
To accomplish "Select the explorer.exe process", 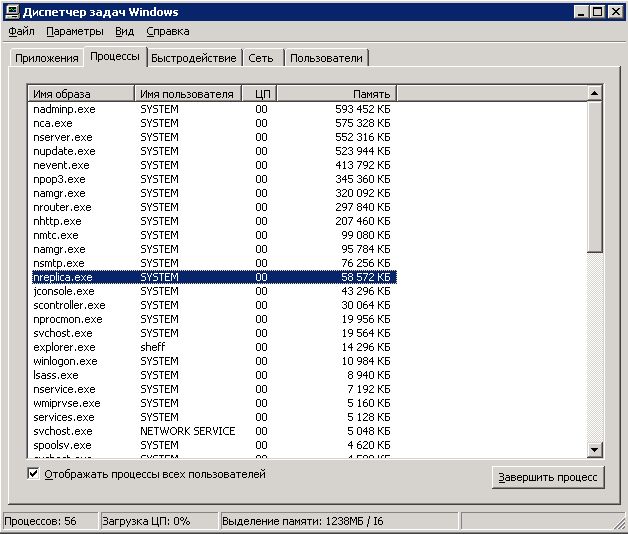I will pyautogui.click(x=212, y=347).
